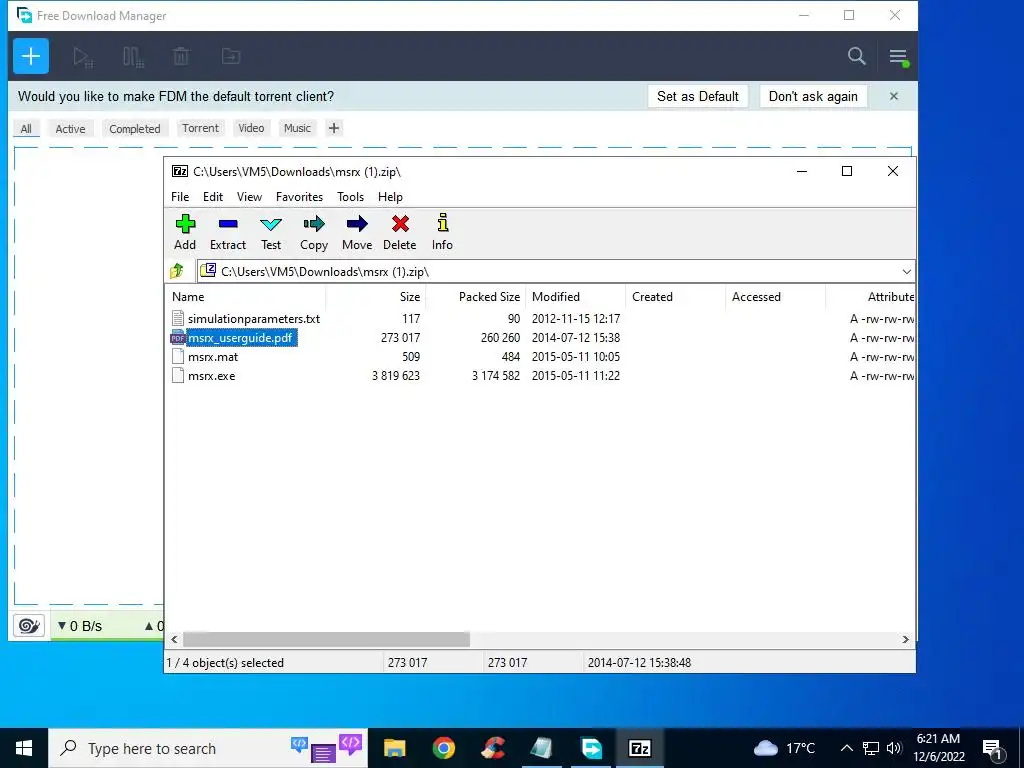Switch to the All tab in FDM
This screenshot has height=768, width=1024.
[26, 129]
